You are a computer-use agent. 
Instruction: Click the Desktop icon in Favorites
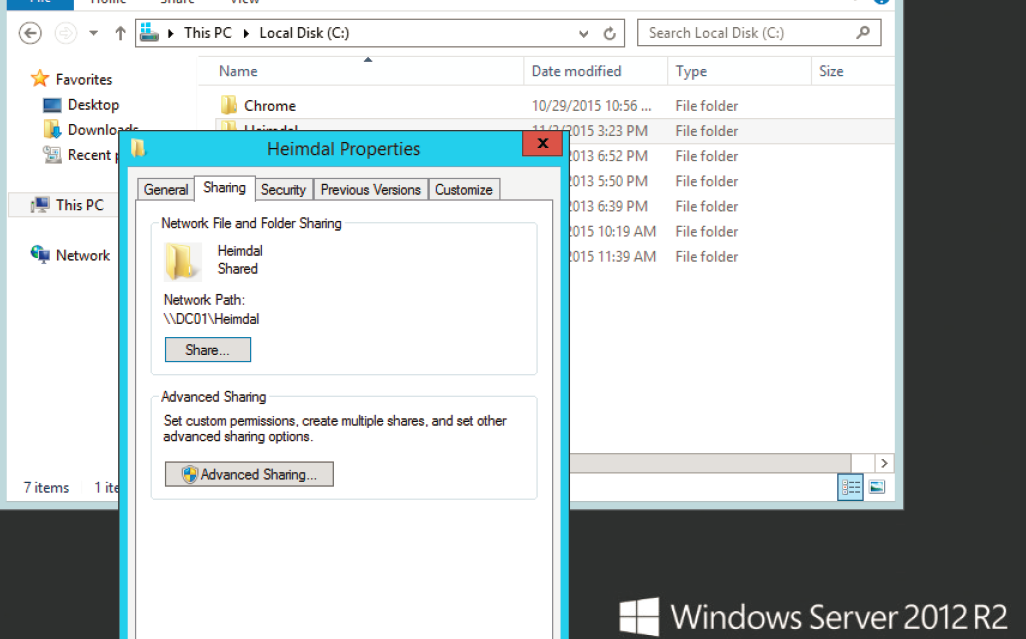52,105
